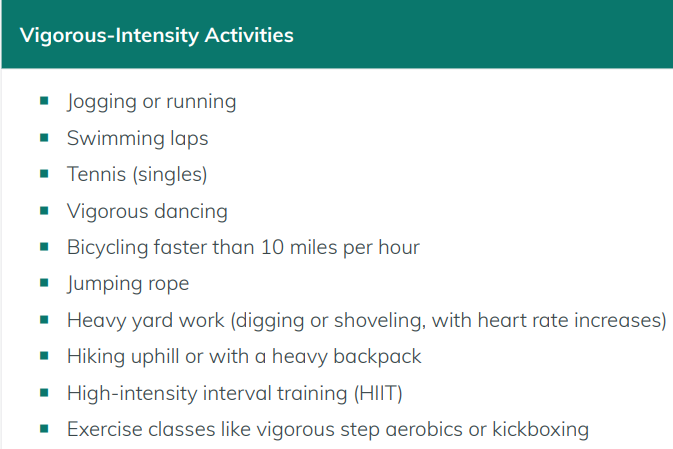Click the bullet beside Bicycling faster

tap(44, 247)
